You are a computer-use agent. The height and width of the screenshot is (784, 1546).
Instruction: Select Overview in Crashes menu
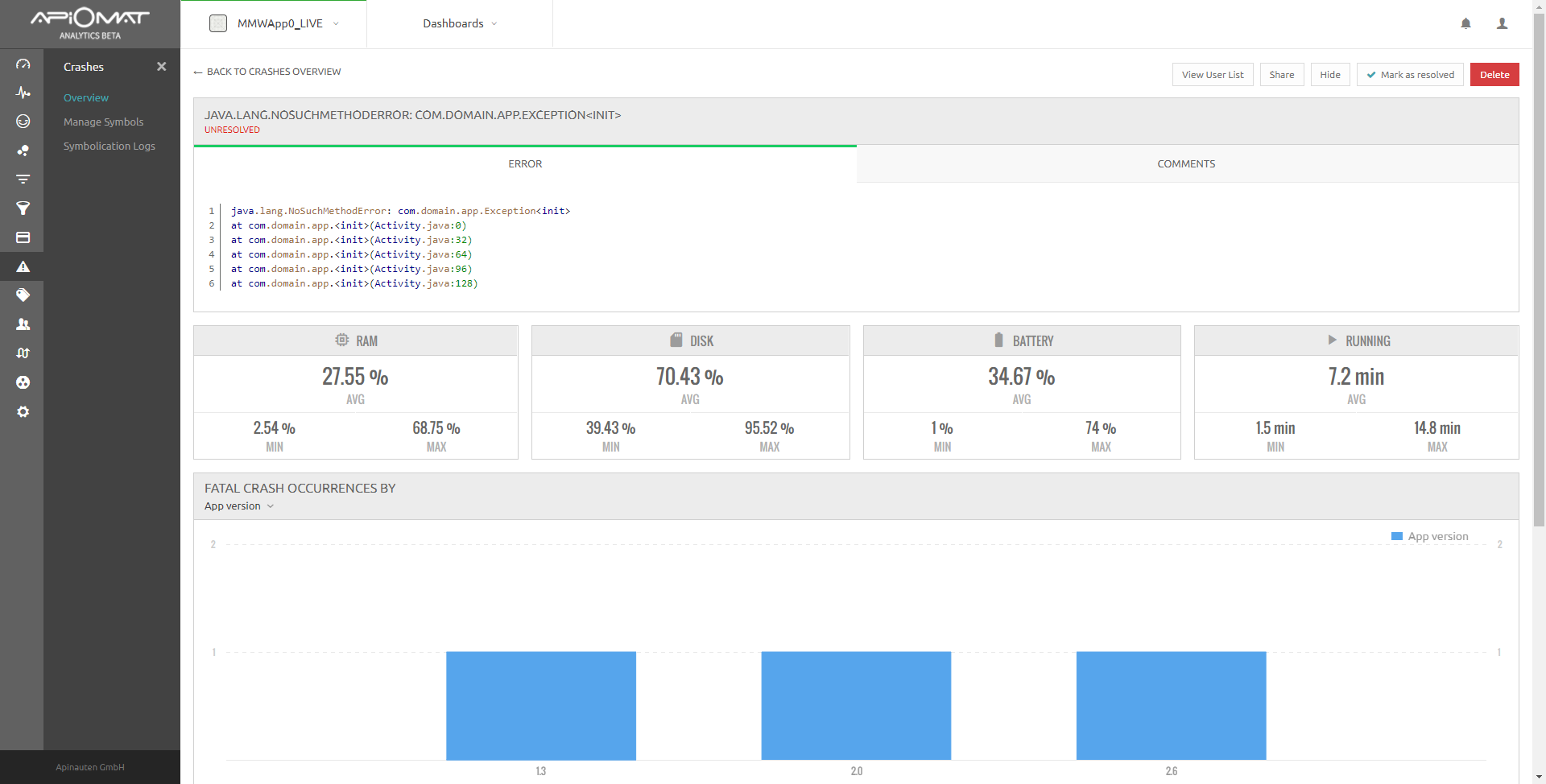86,97
